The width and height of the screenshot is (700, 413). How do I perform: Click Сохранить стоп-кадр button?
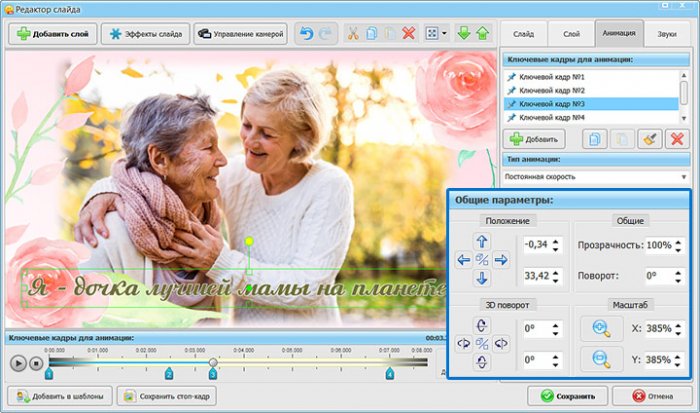click(167, 396)
